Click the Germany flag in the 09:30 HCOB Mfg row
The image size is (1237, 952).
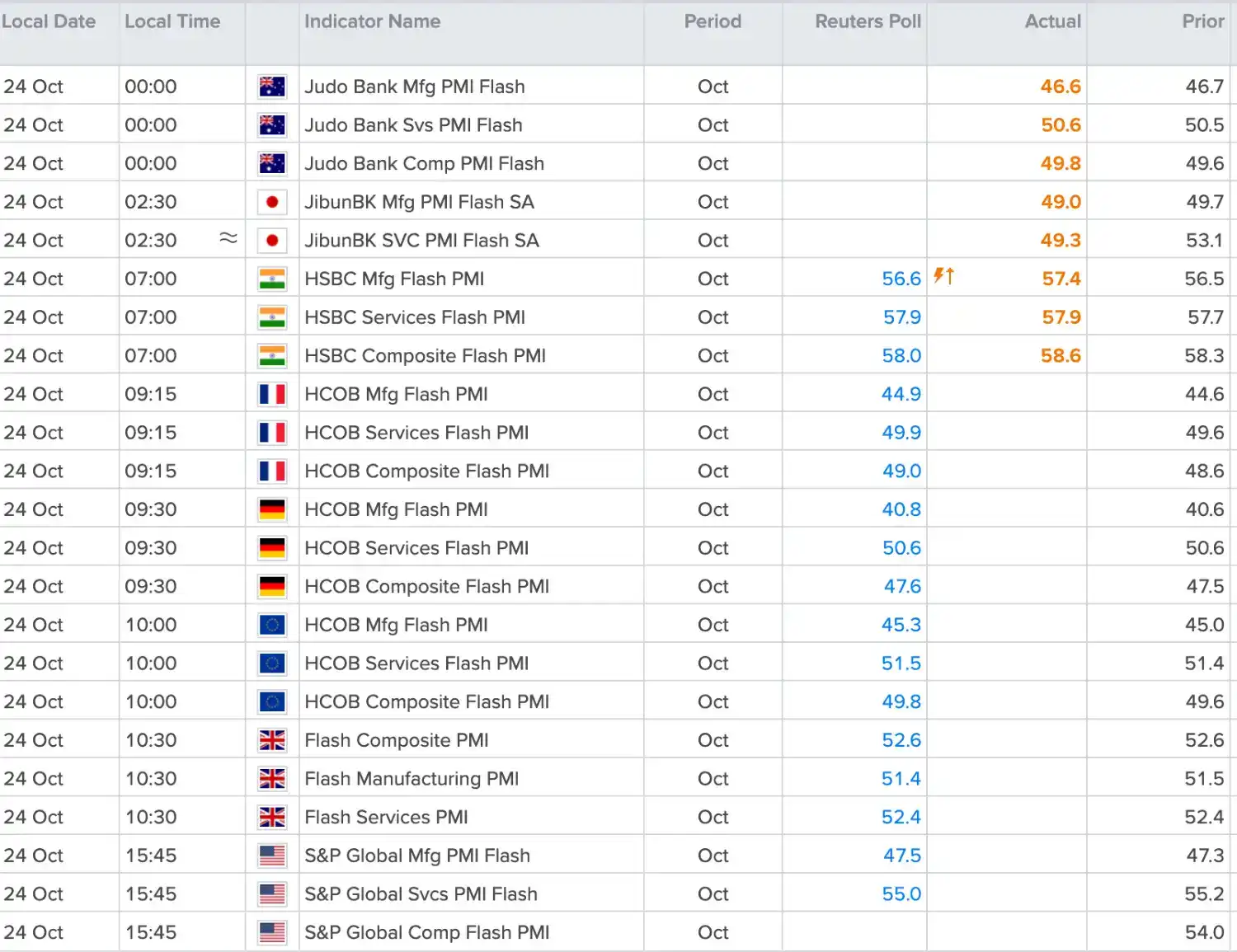click(272, 509)
